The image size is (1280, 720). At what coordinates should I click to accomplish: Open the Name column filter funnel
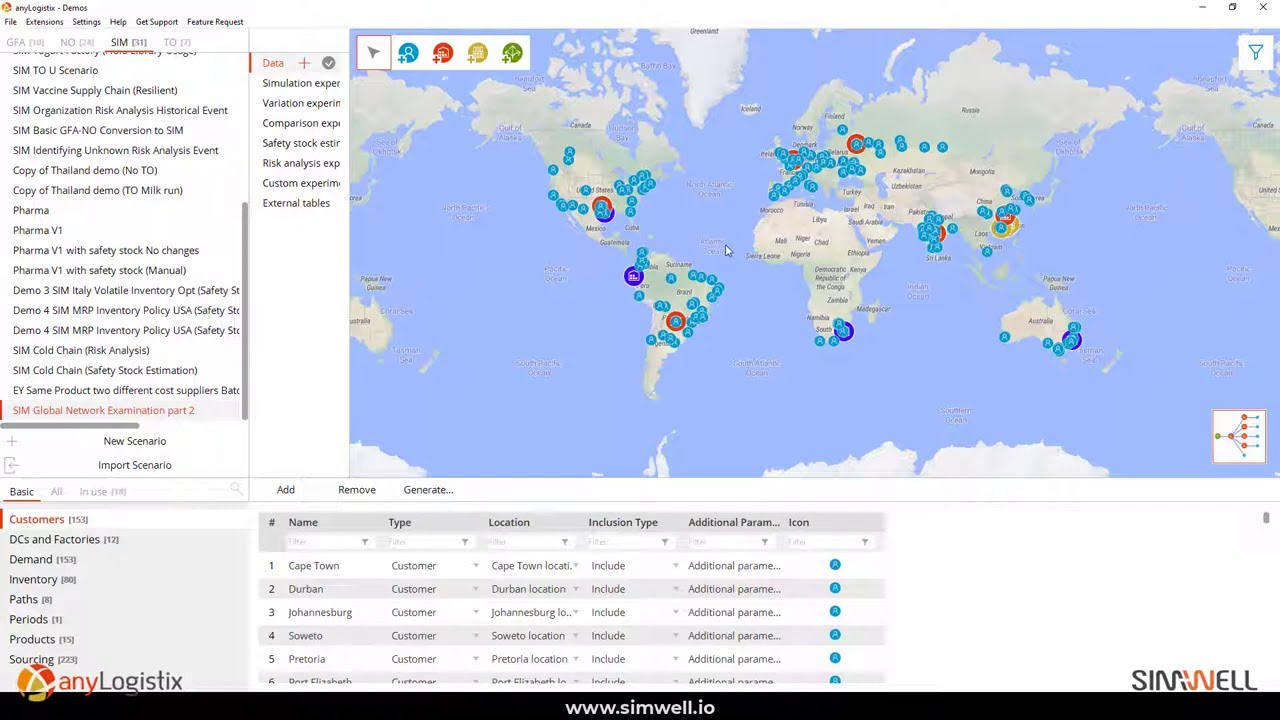pos(365,542)
